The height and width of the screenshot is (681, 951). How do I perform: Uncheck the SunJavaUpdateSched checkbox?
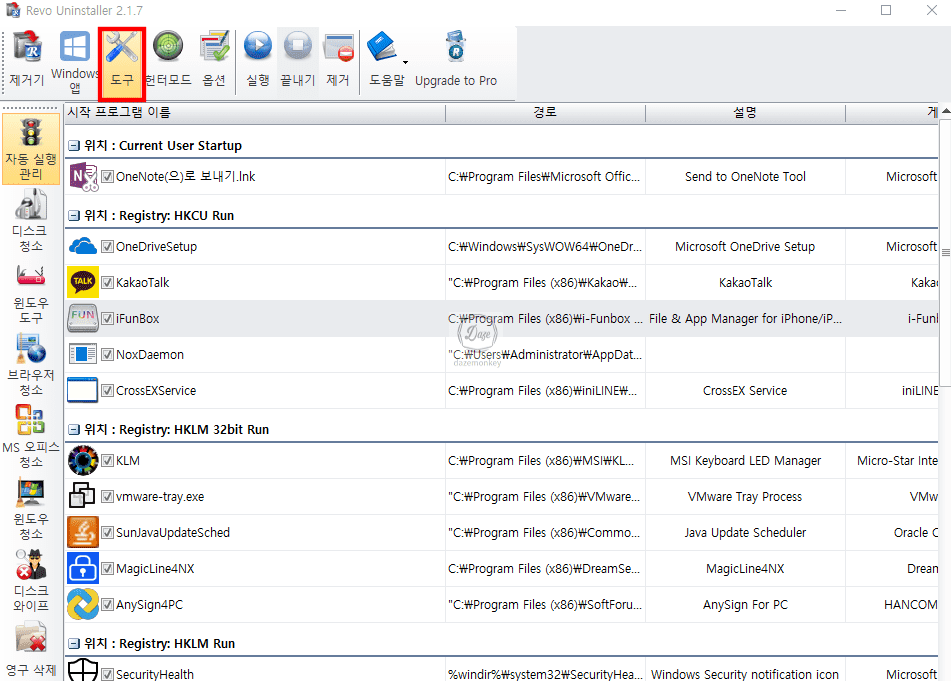107,532
